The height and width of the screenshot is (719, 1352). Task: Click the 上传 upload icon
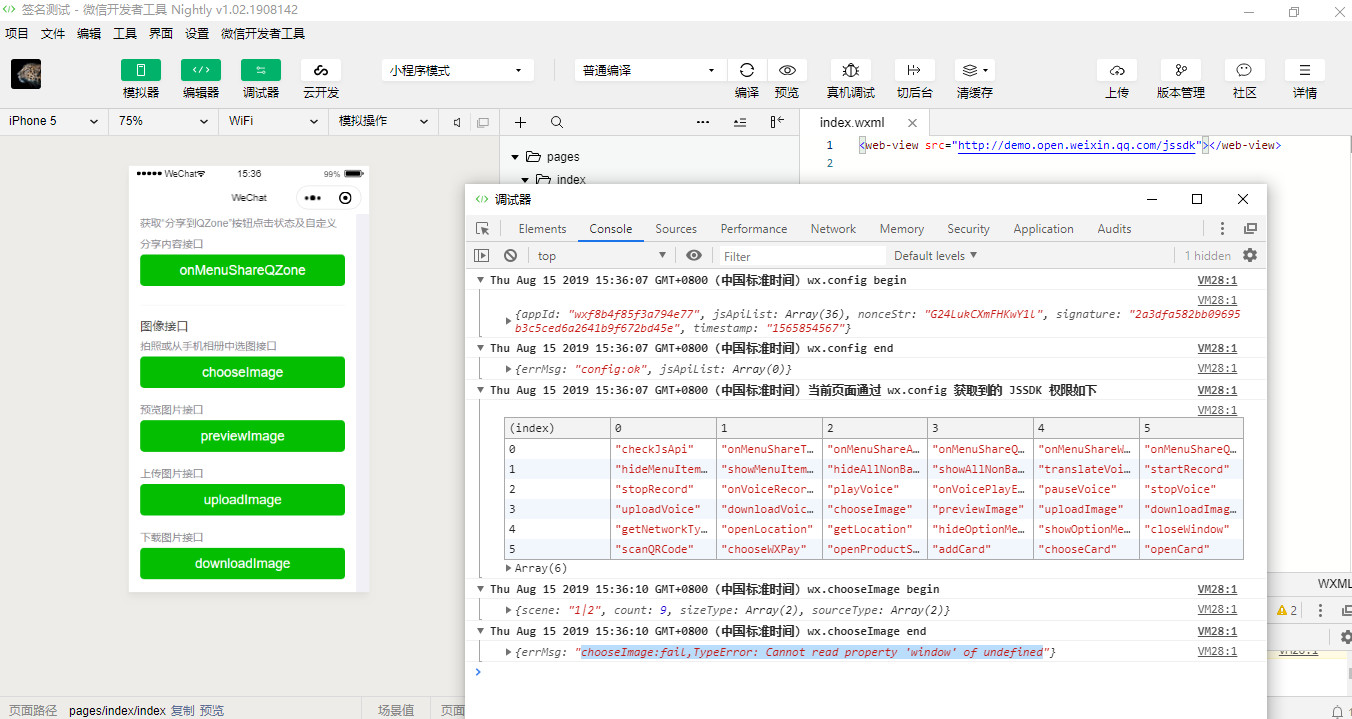click(1117, 70)
